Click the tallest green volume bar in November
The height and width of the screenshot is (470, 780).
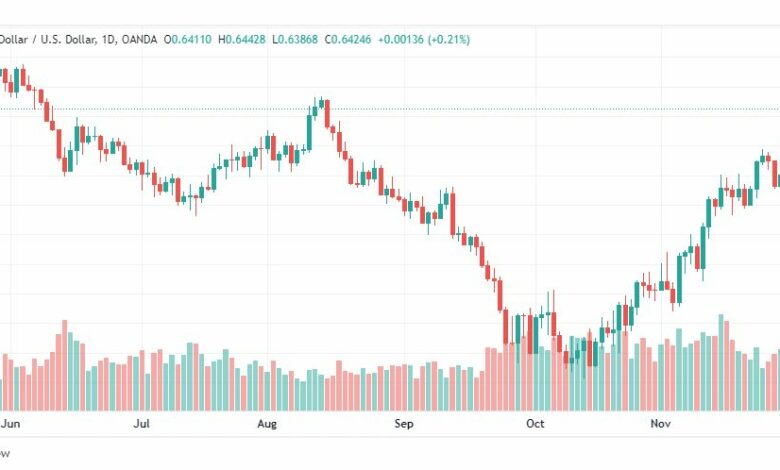coord(721,363)
